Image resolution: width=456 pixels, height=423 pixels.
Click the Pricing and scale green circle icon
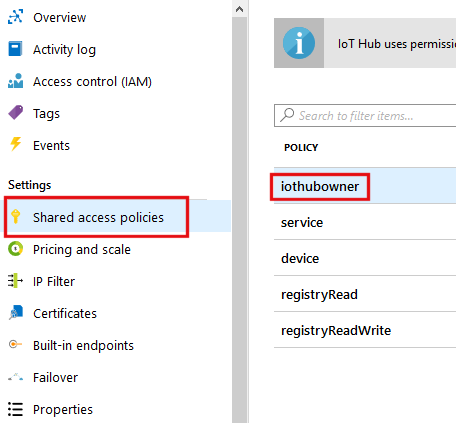tap(15, 249)
